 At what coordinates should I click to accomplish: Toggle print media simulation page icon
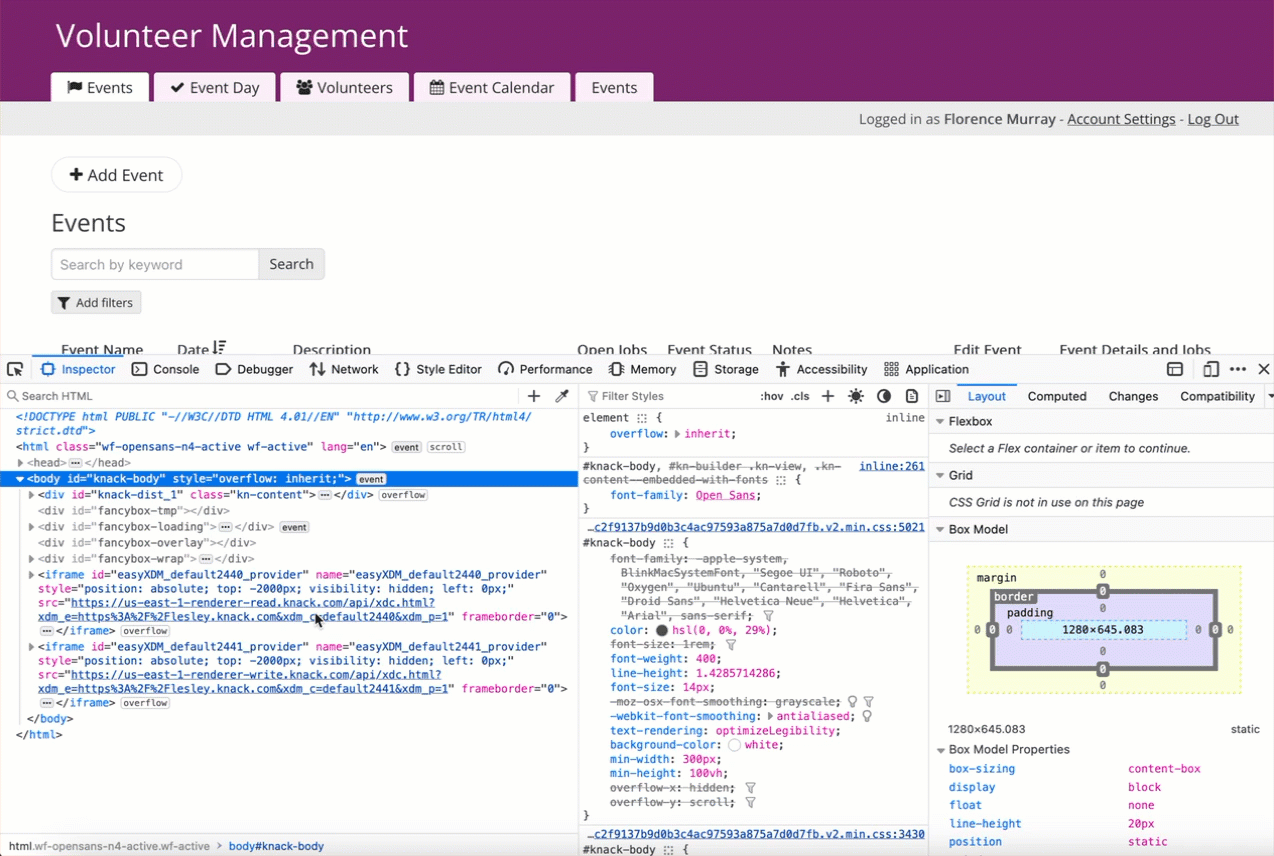point(912,396)
